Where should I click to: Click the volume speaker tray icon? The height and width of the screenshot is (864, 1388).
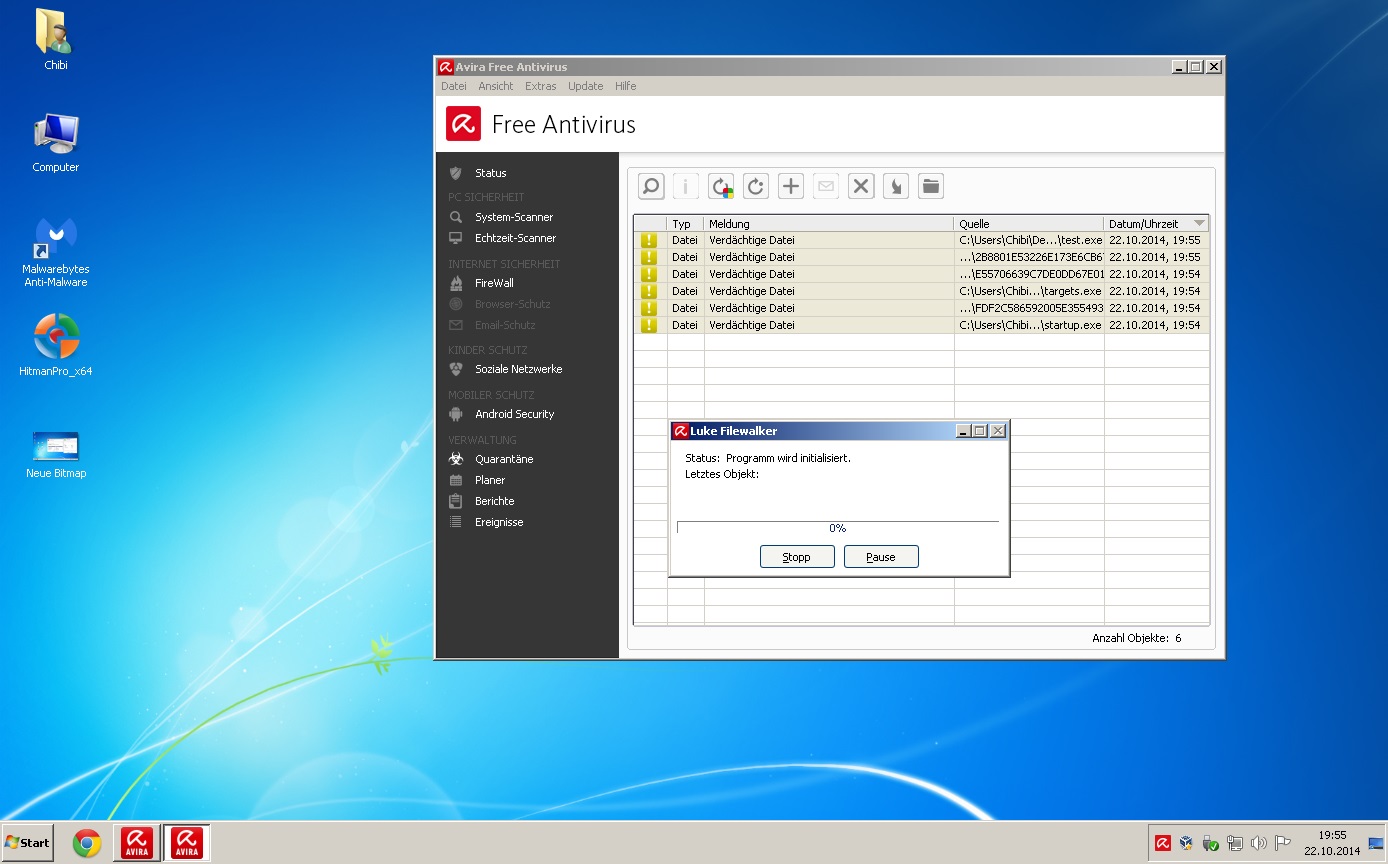pos(1259,843)
